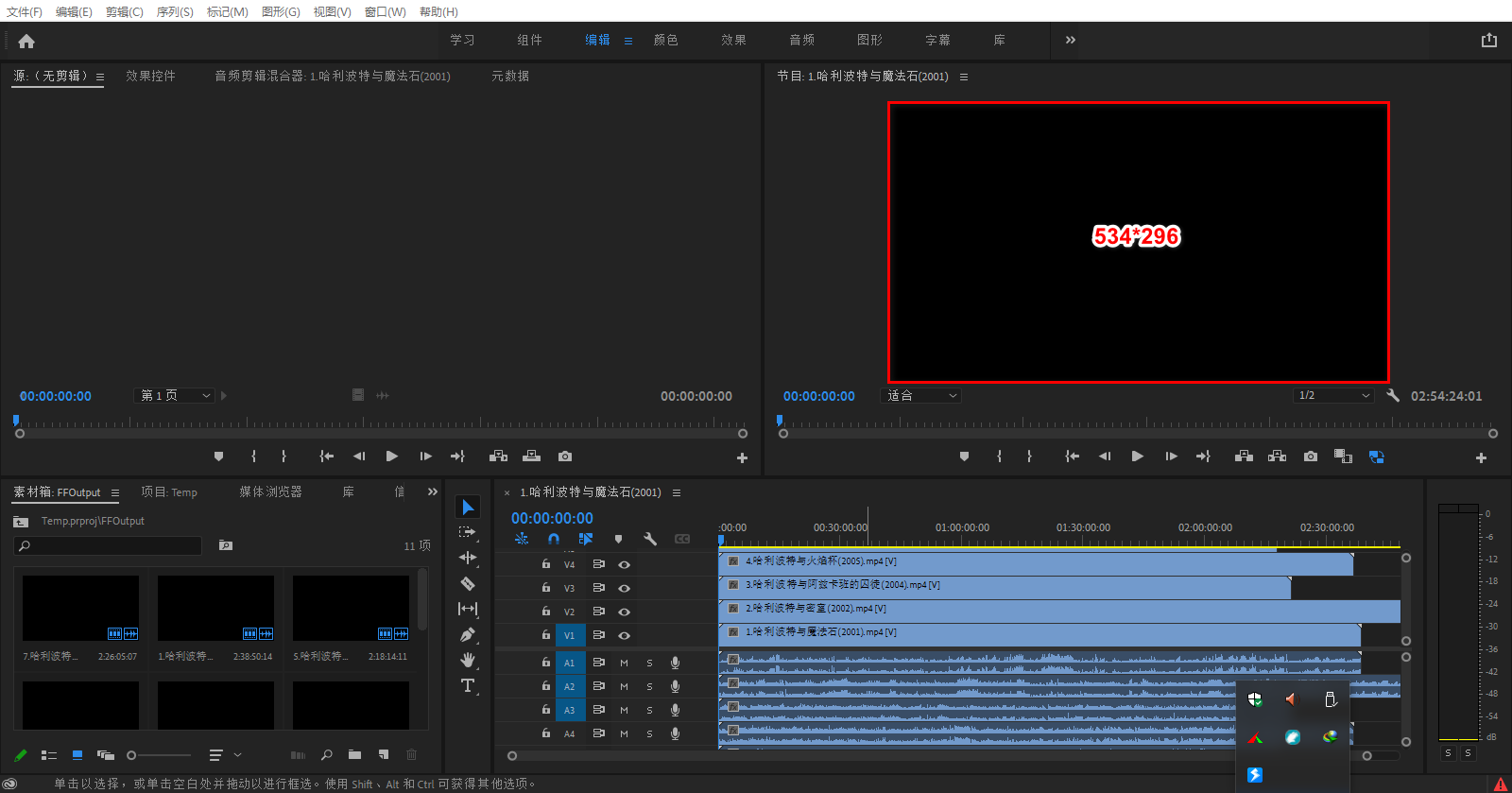Open sort icons dropdown in project footer
Image resolution: width=1512 pixels, height=793 pixels.
(x=225, y=755)
